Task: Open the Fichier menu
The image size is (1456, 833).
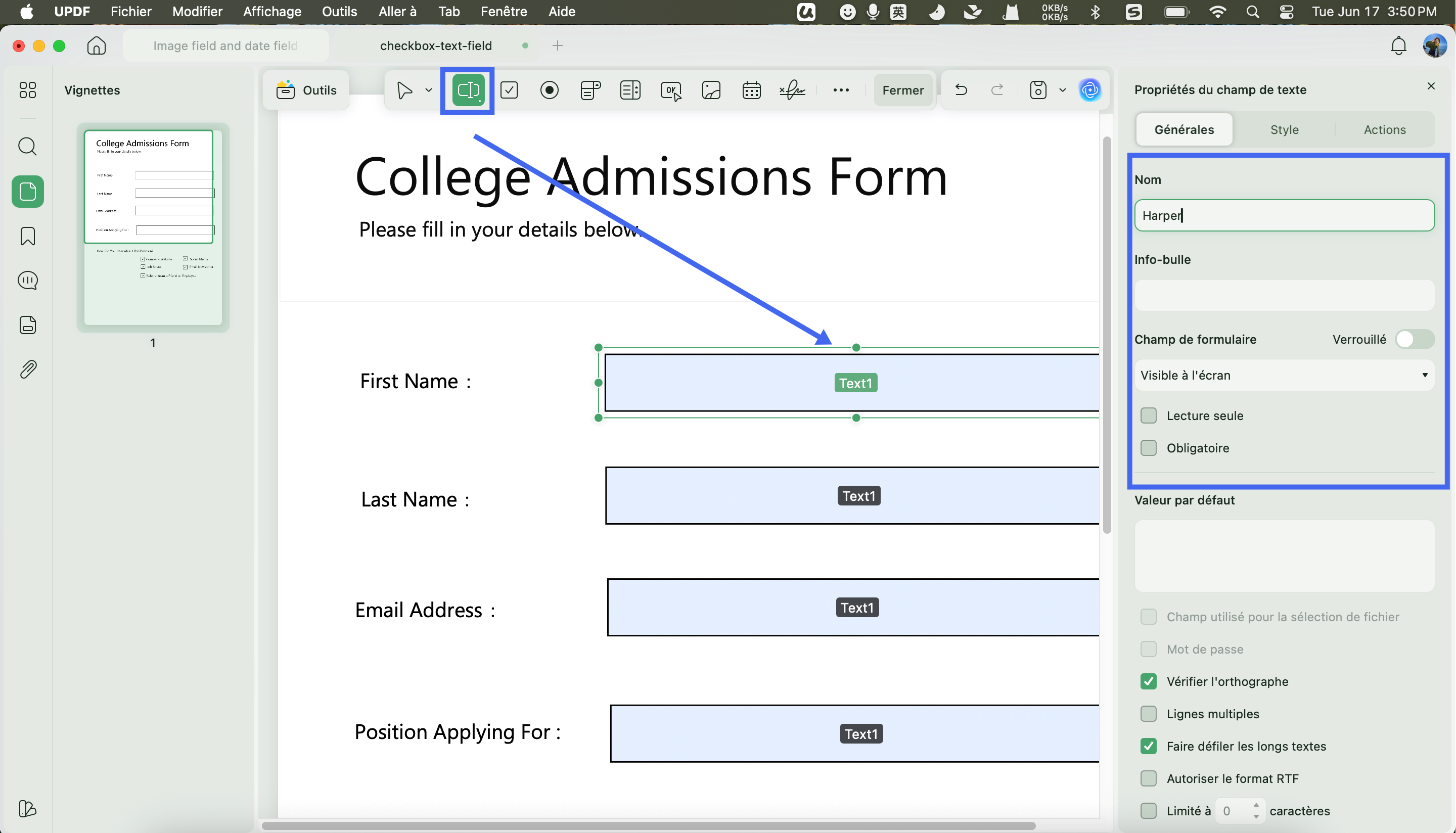Action: point(131,12)
